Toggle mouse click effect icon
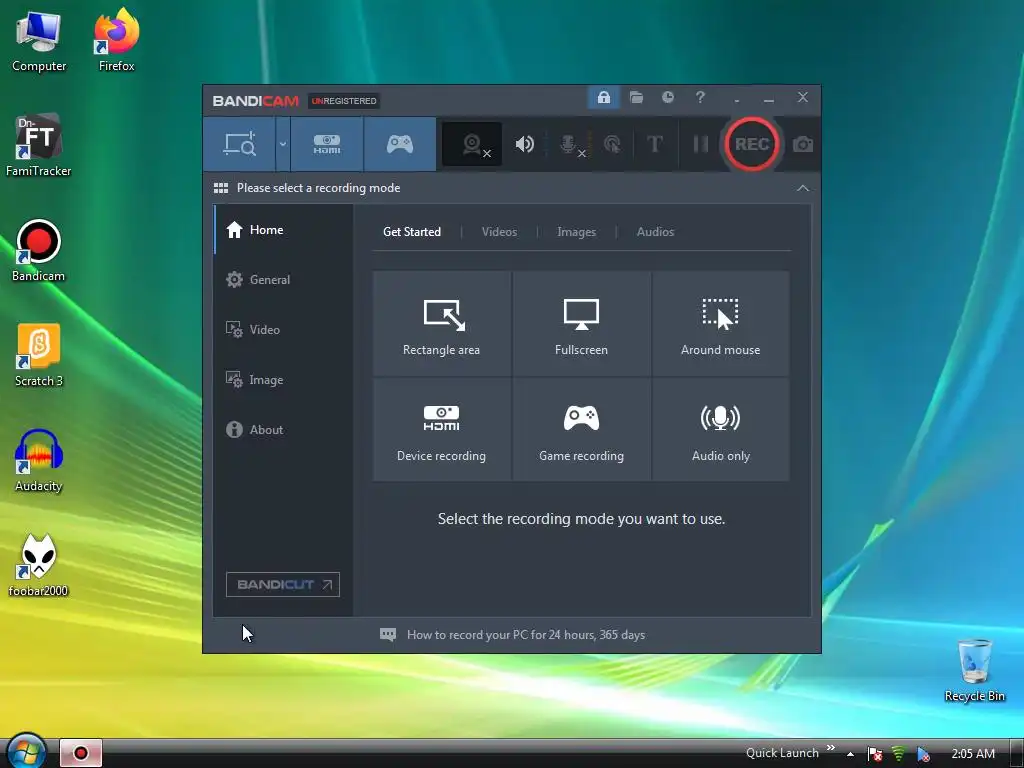1024x768 pixels. (612, 144)
